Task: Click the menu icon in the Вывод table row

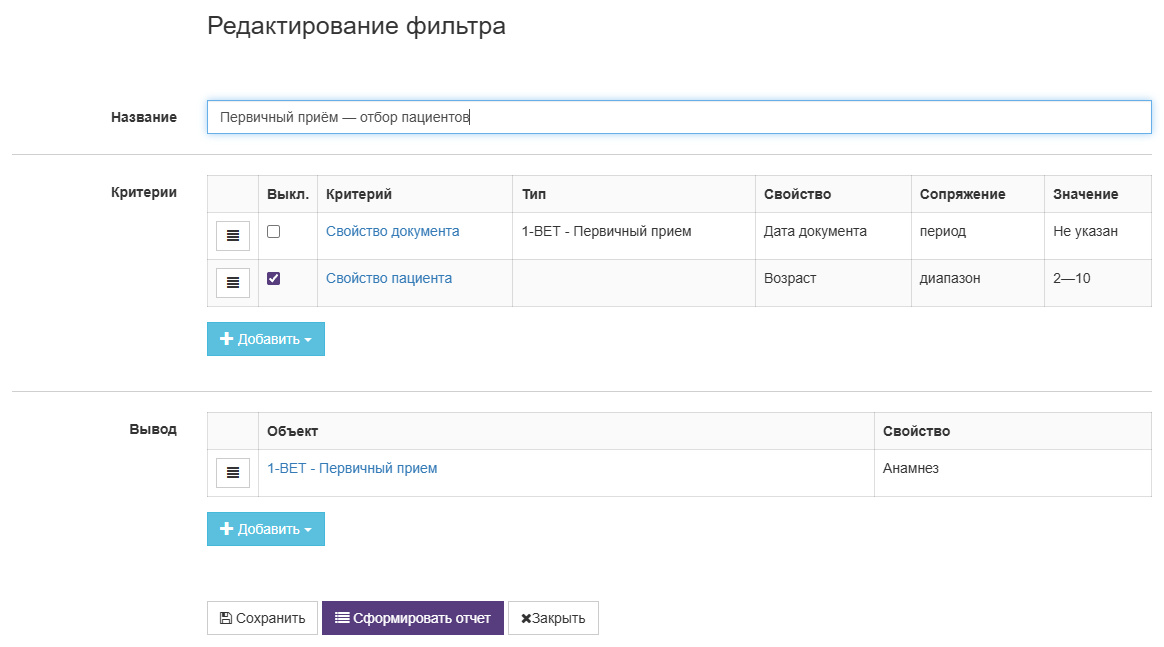Action: pyautogui.click(x=232, y=473)
